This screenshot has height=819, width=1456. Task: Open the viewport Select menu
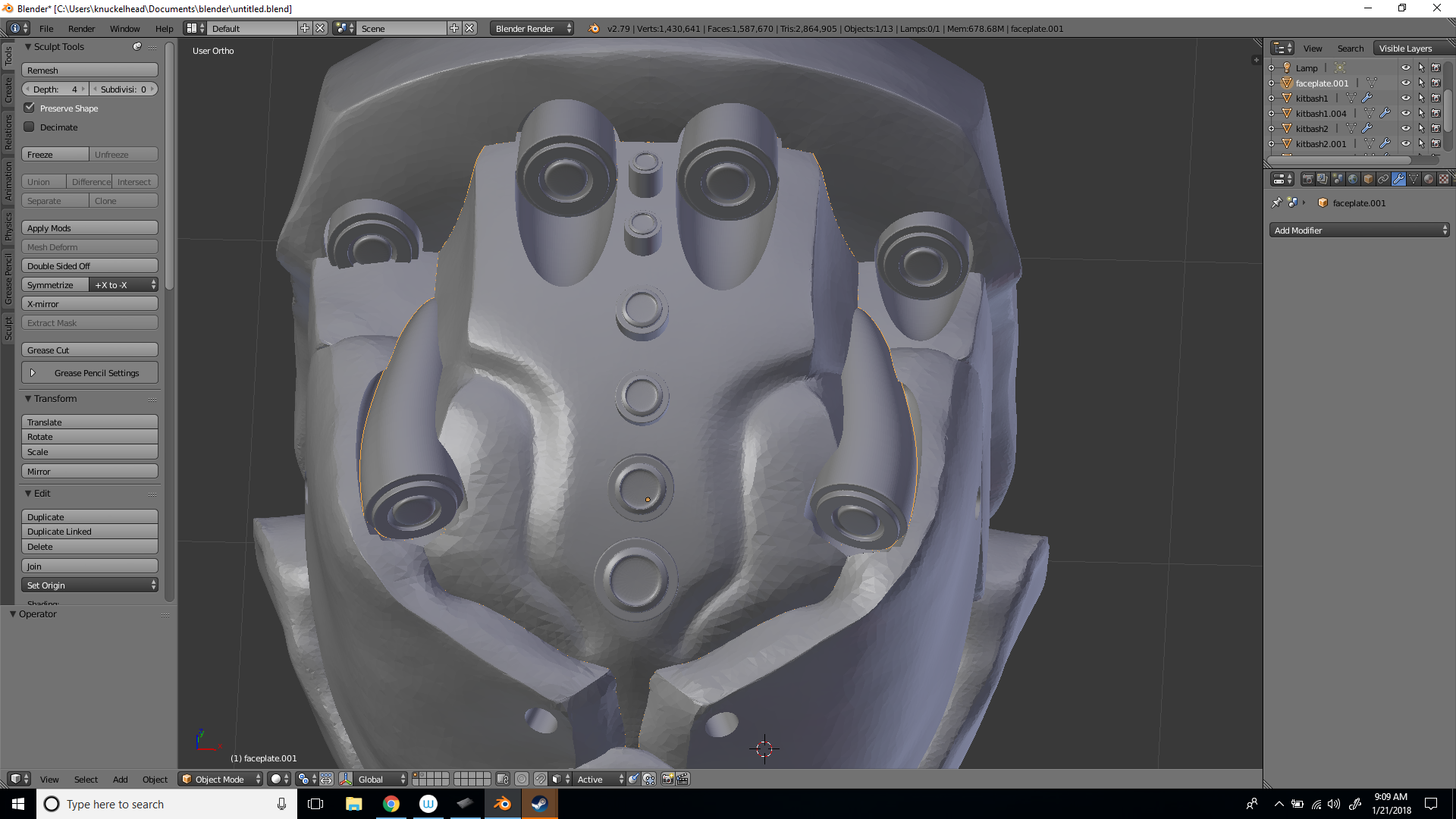86,779
